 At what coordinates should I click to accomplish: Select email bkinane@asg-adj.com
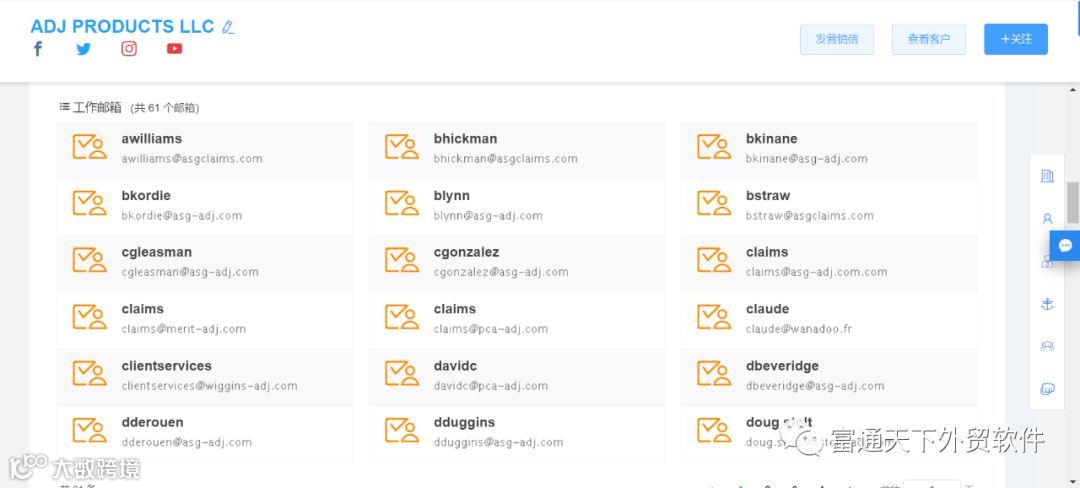pos(807,158)
